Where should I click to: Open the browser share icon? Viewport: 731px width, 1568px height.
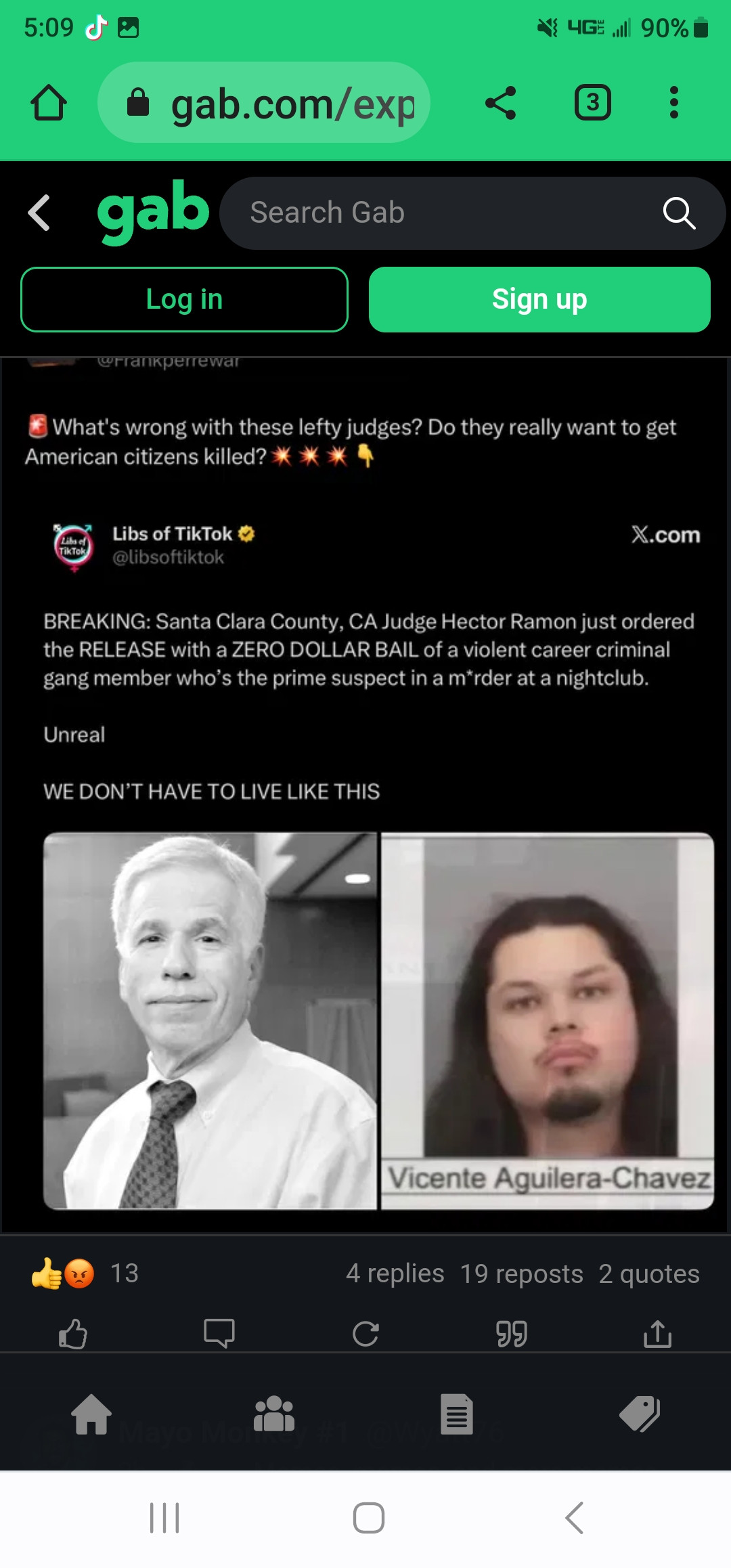[x=501, y=103]
